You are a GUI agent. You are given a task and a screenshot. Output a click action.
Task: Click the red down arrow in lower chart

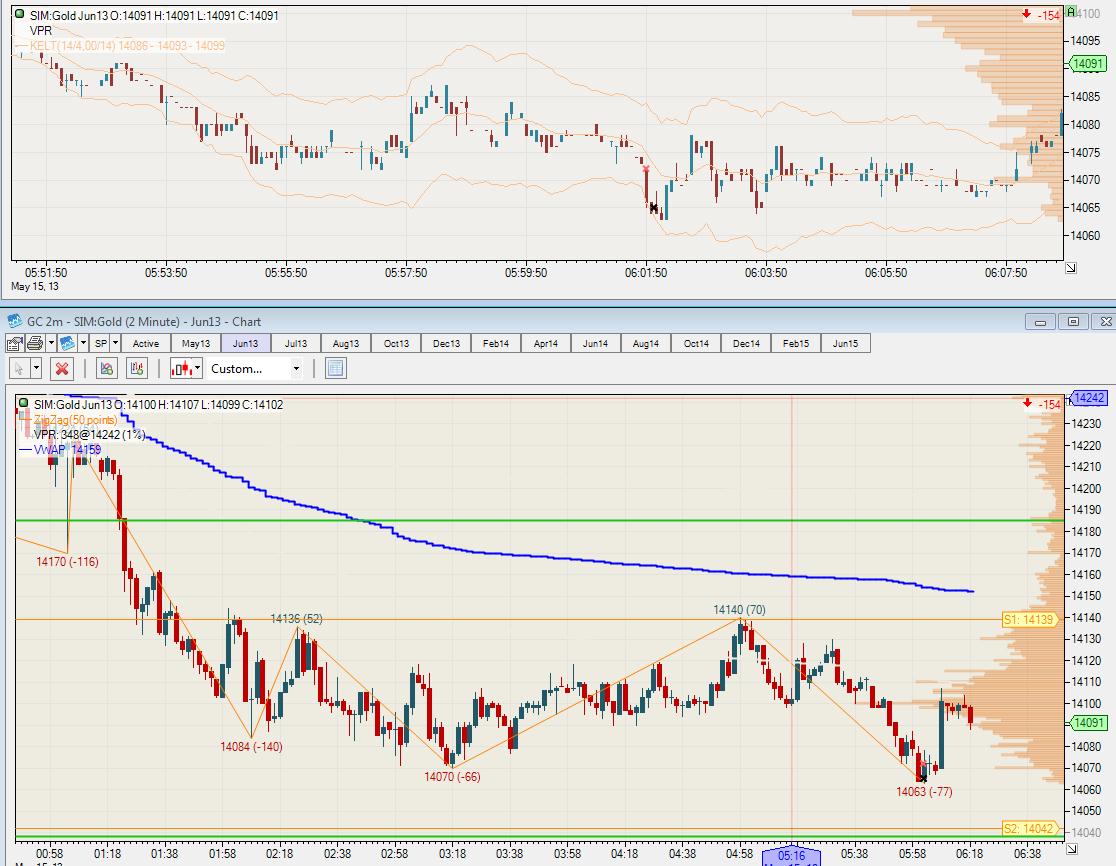coord(1027,403)
